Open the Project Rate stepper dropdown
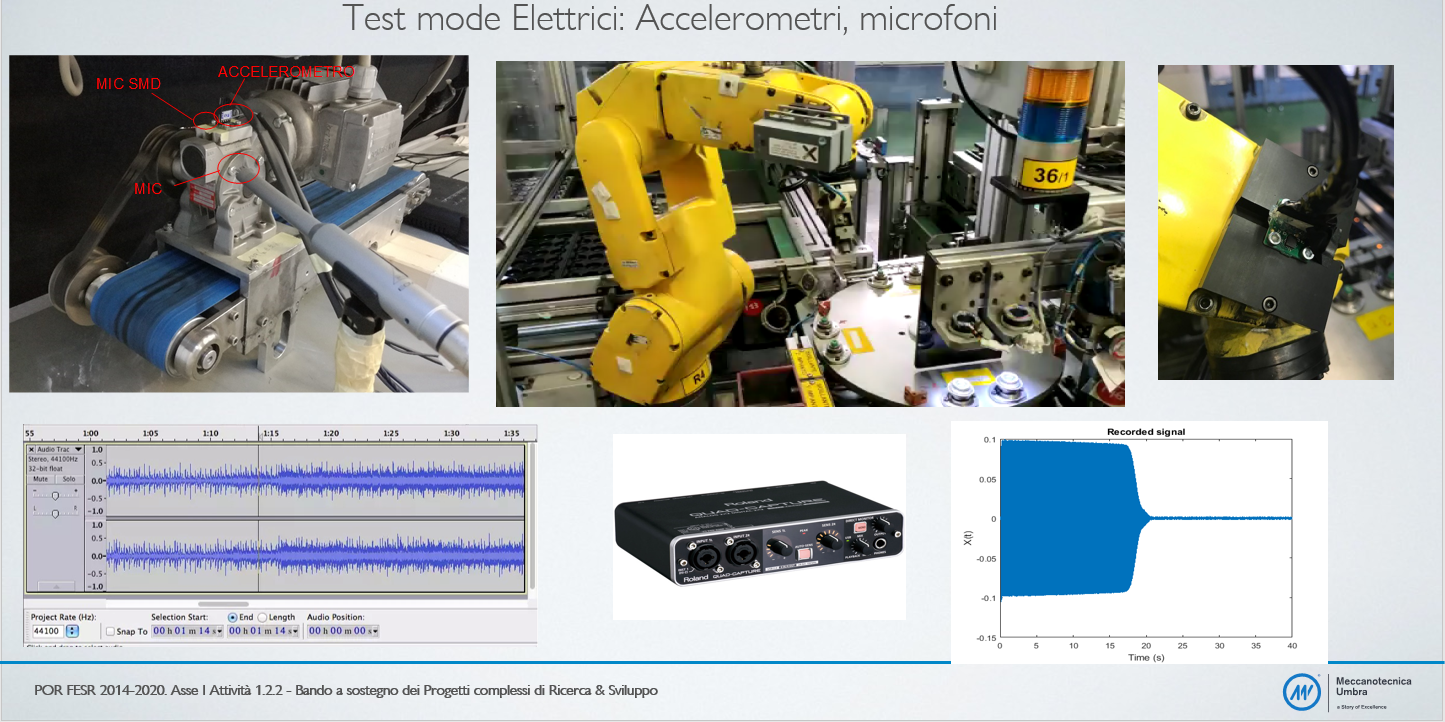This screenshot has width=1445, height=722. (x=72, y=631)
